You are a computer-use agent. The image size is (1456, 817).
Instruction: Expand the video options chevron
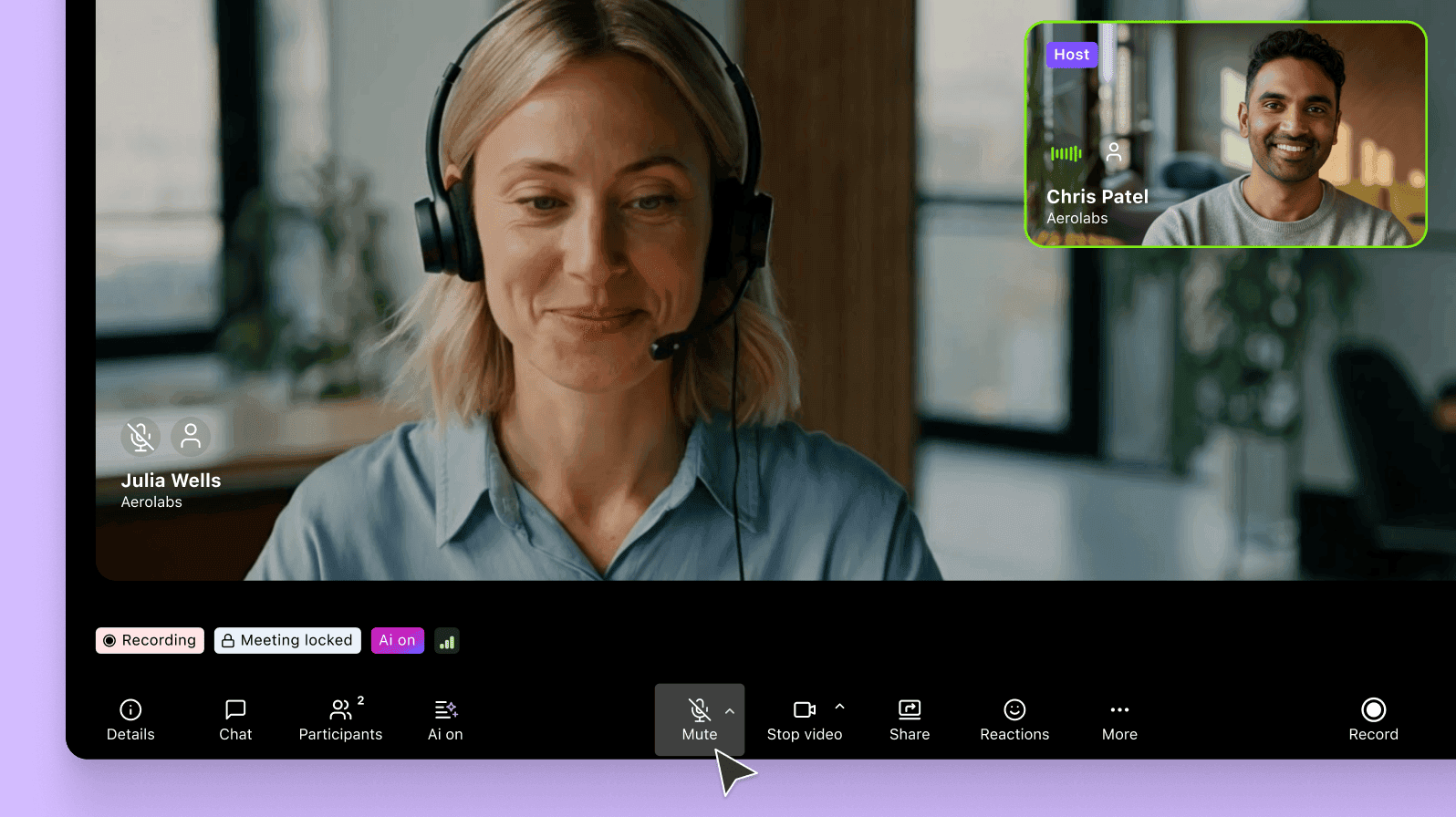[839, 707]
